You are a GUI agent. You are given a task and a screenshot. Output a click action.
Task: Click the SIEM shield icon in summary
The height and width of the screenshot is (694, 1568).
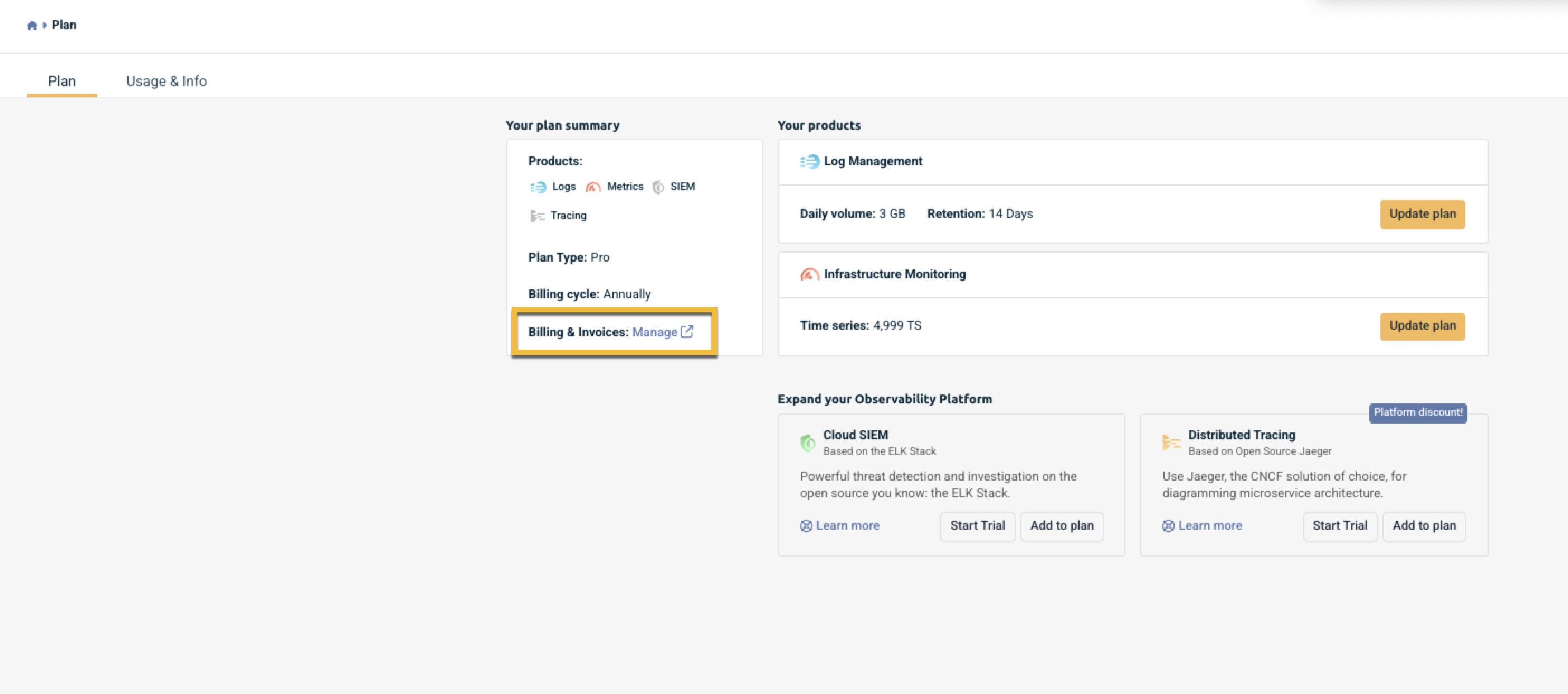(658, 187)
